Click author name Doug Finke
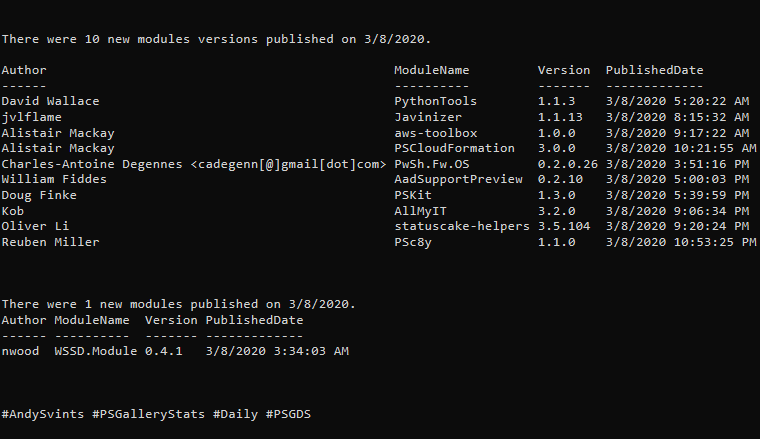Image resolution: width=760 pixels, height=439 pixels. pos(39,195)
